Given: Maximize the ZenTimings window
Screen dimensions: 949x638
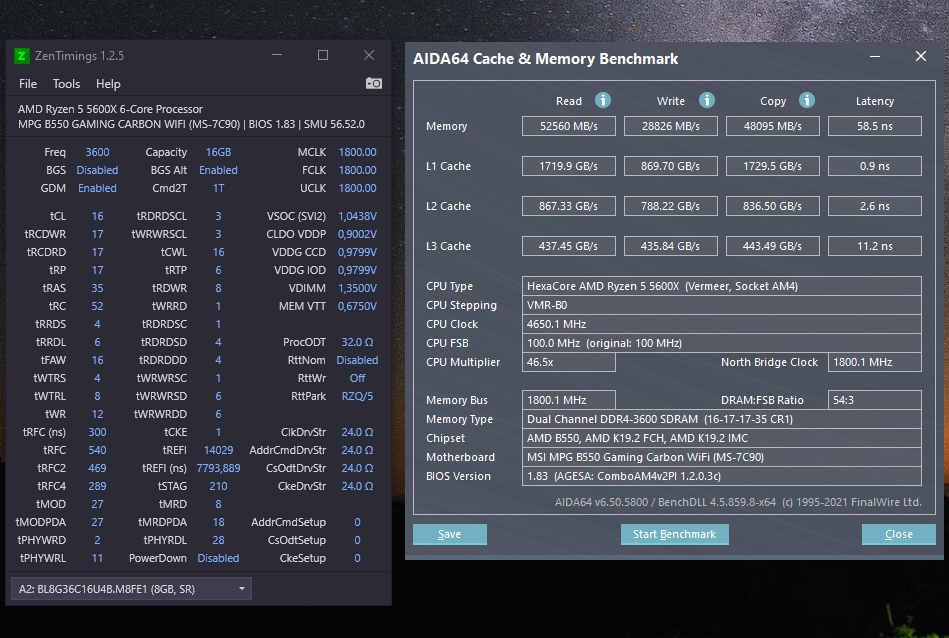Looking at the screenshot, I should point(323,55).
